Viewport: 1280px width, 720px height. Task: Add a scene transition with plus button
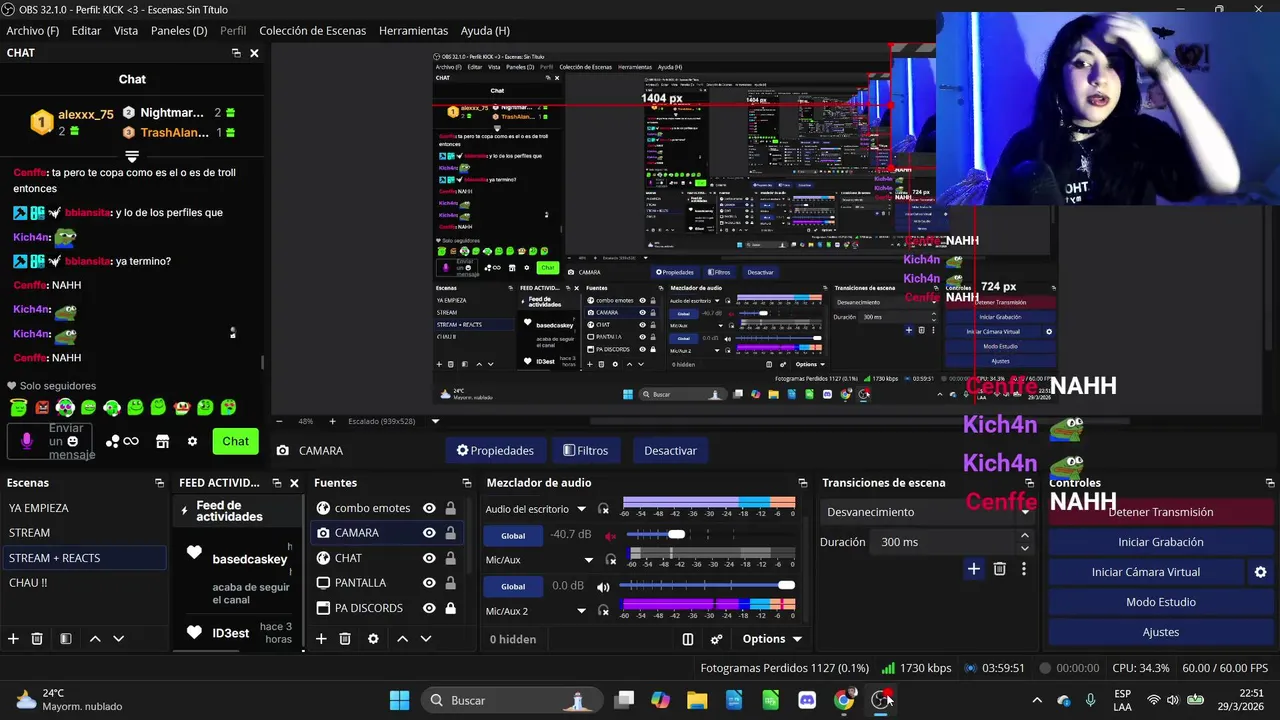coord(974,569)
